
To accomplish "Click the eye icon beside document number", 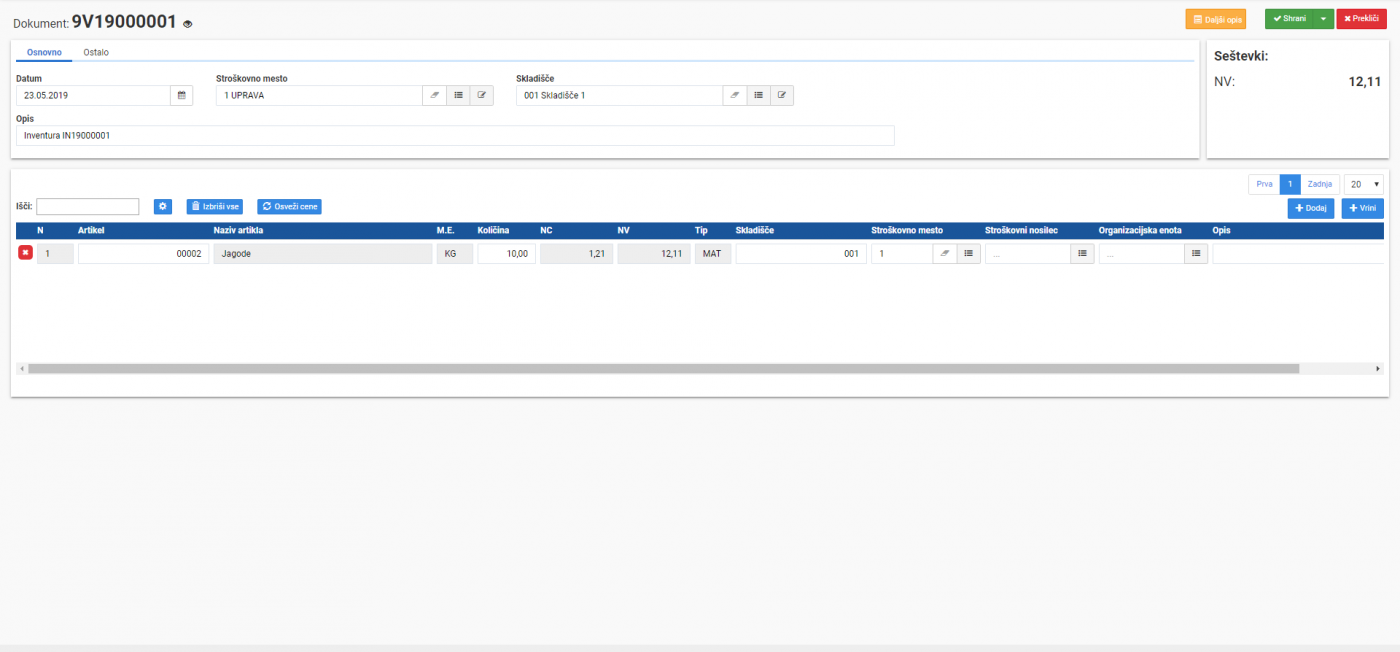I will (x=187, y=23).
